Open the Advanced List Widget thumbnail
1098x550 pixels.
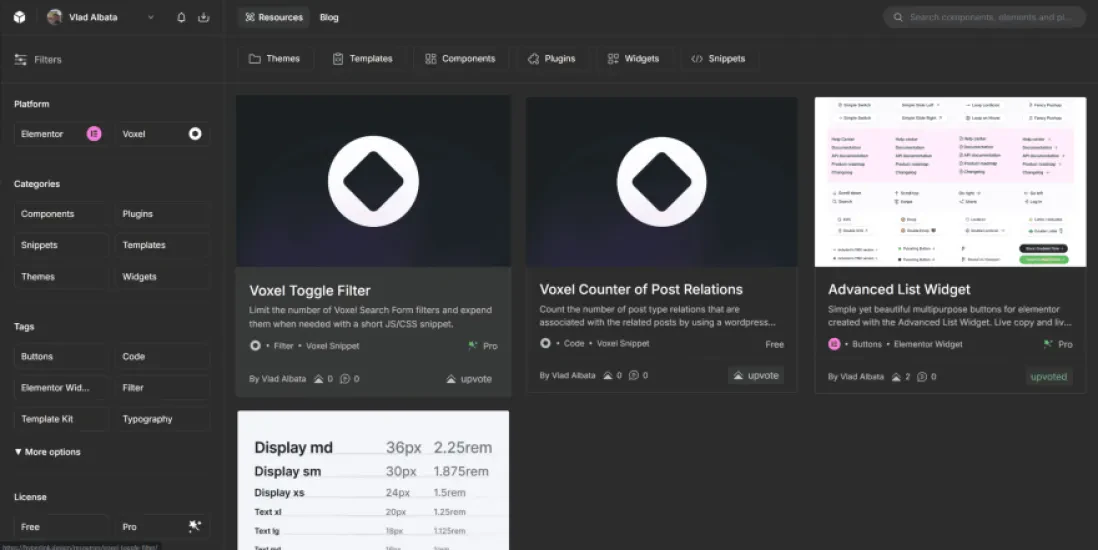coord(950,181)
